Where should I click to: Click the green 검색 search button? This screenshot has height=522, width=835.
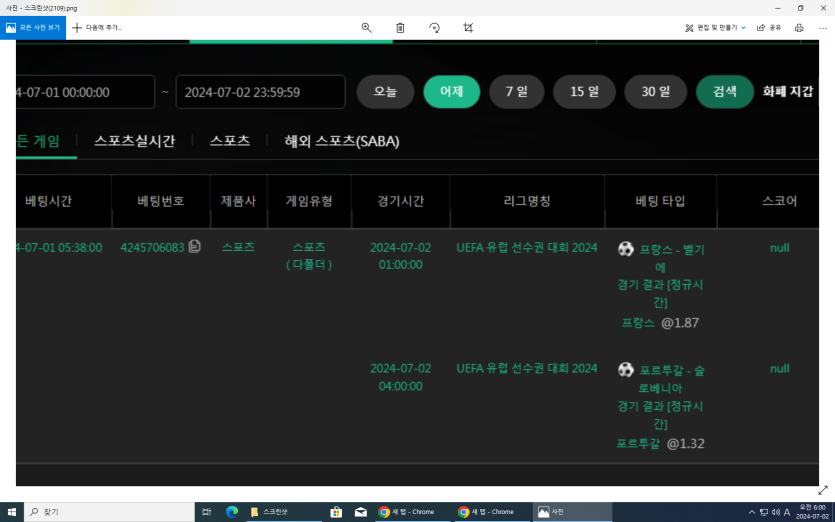(x=725, y=92)
